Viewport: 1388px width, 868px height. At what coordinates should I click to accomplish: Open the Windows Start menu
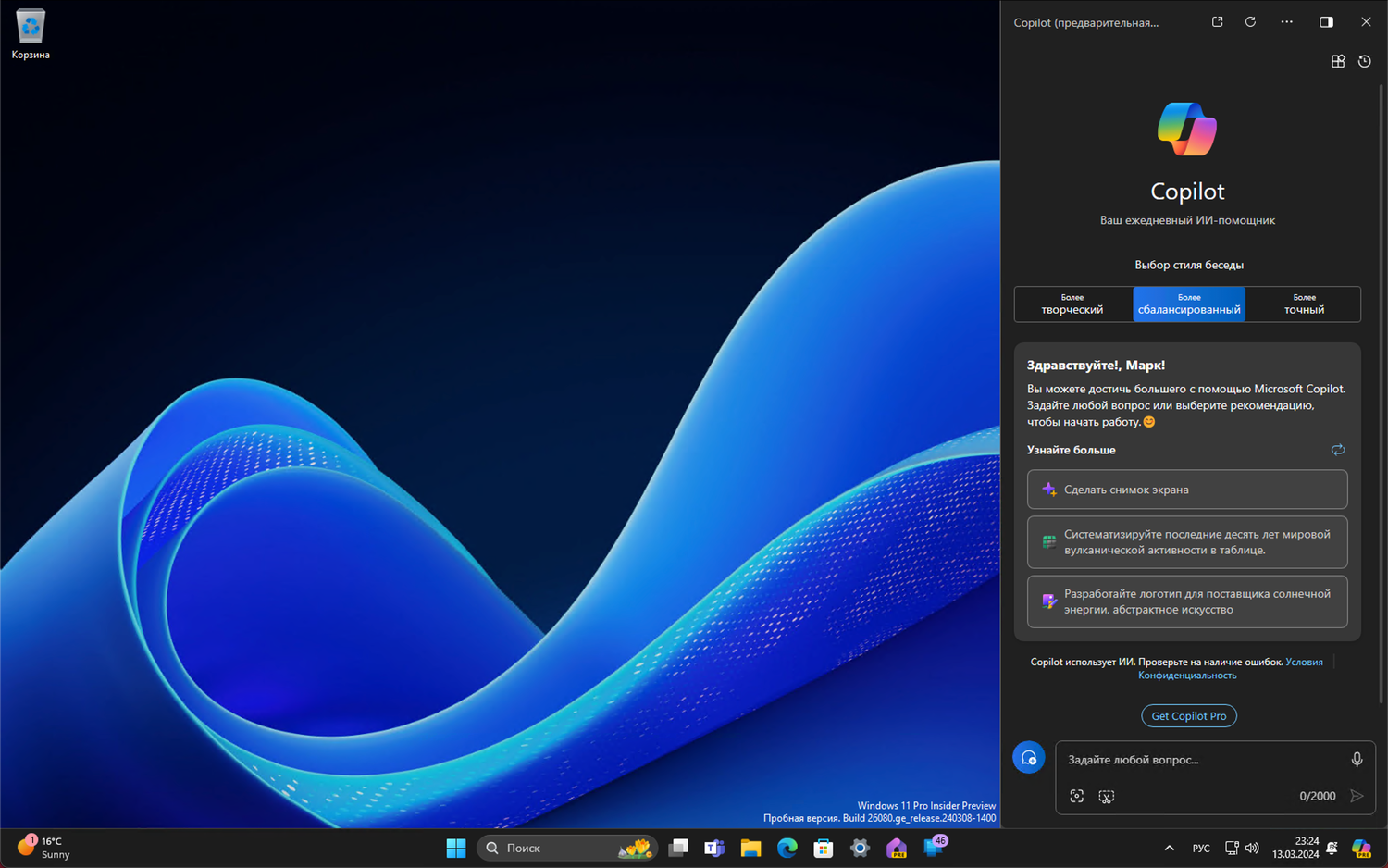pyautogui.click(x=456, y=848)
